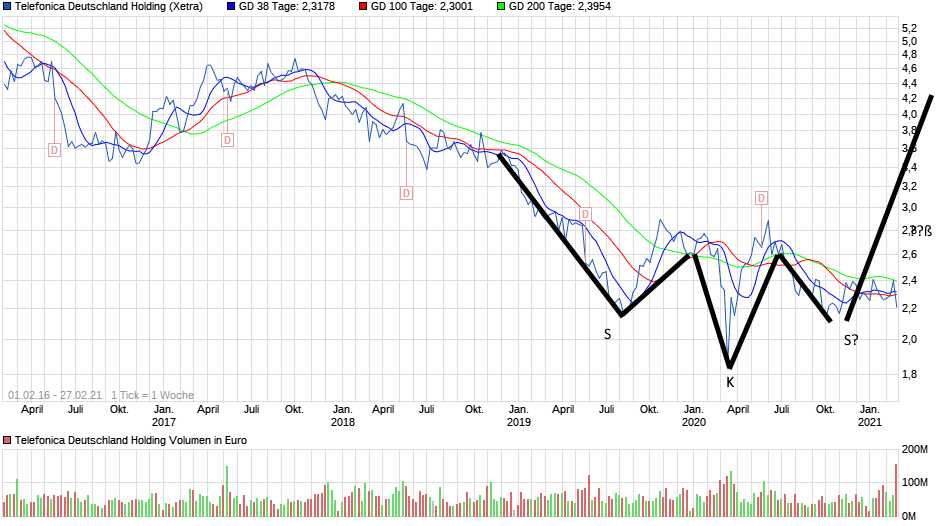Click the 2021 year label on time axis

click(x=870, y=422)
